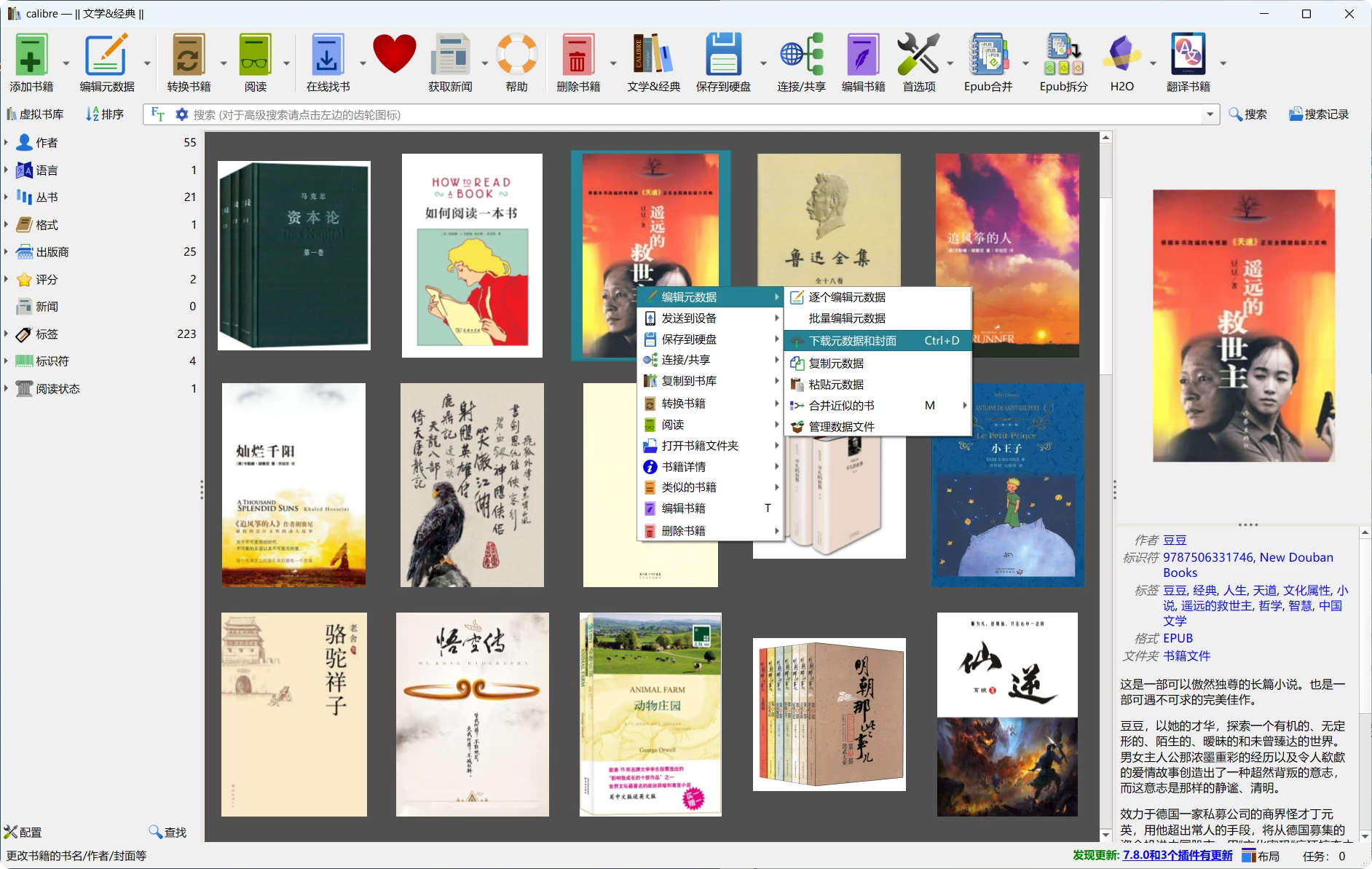Viewport: 1372px width, 869px height.
Task: Open 合并近似的书 submenu entry
Action: click(x=878, y=406)
